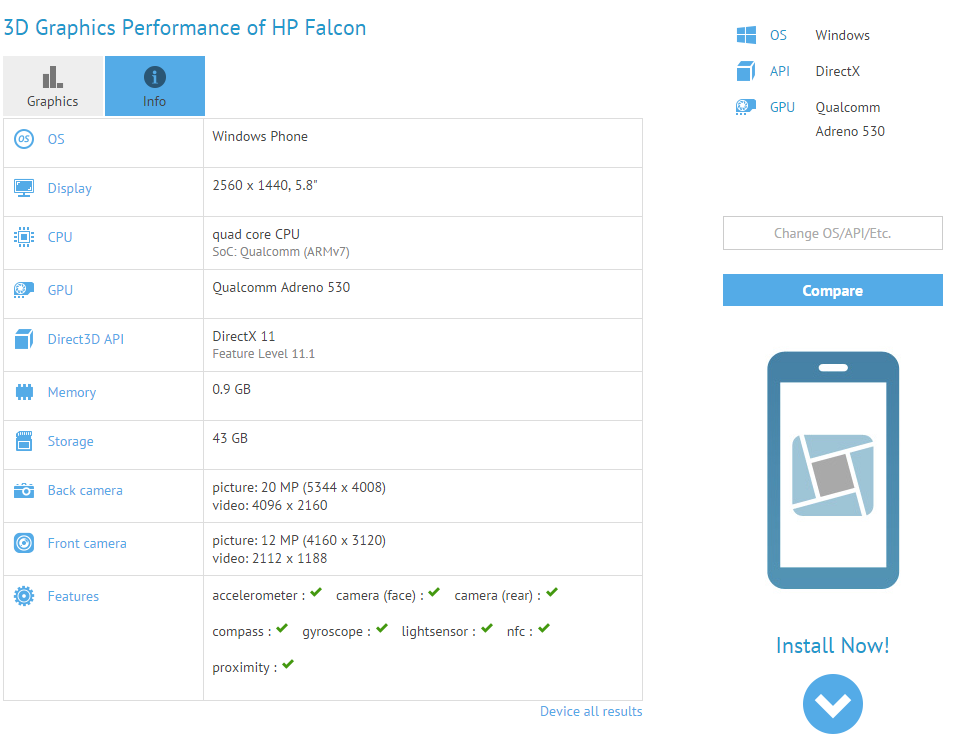
Task: Click the OS row icon
Action: pos(24,139)
